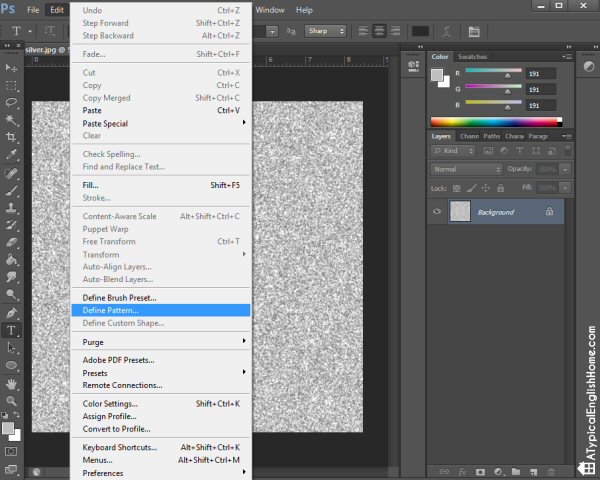Select the Zoom tool
This screenshot has width=600, height=480.
11,401
